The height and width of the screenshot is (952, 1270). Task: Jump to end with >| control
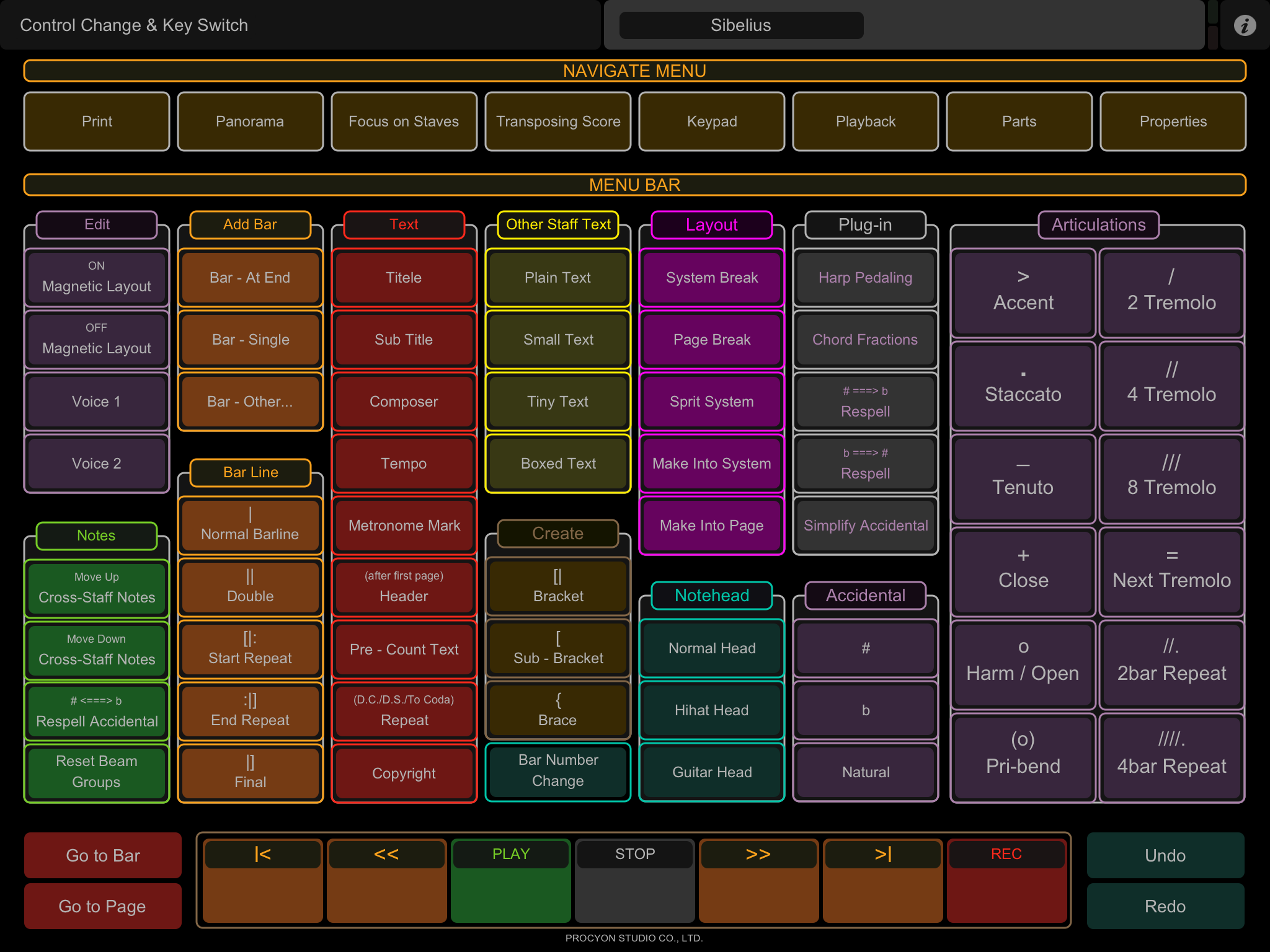coord(882,880)
